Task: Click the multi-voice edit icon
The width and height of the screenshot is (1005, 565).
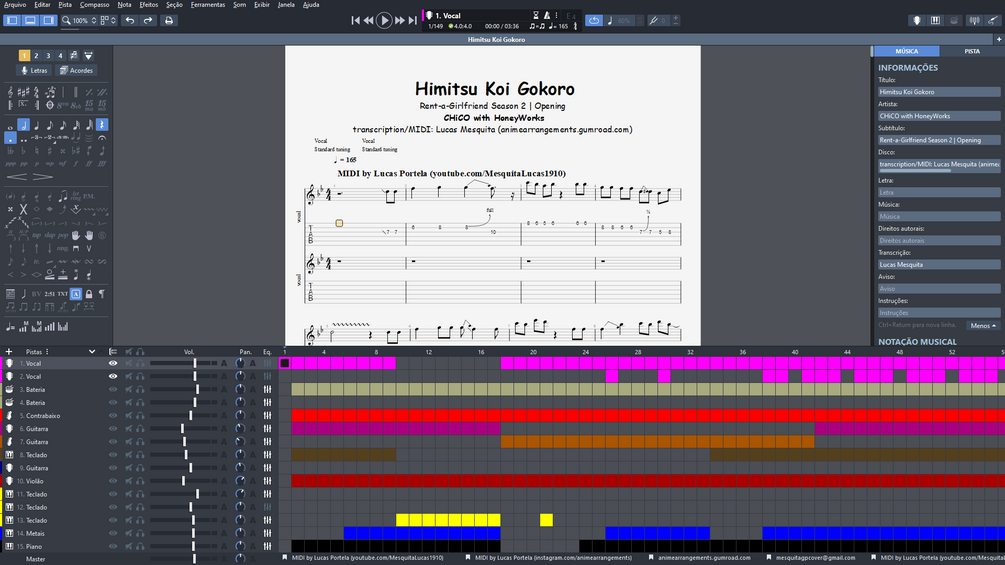Action: (74, 56)
